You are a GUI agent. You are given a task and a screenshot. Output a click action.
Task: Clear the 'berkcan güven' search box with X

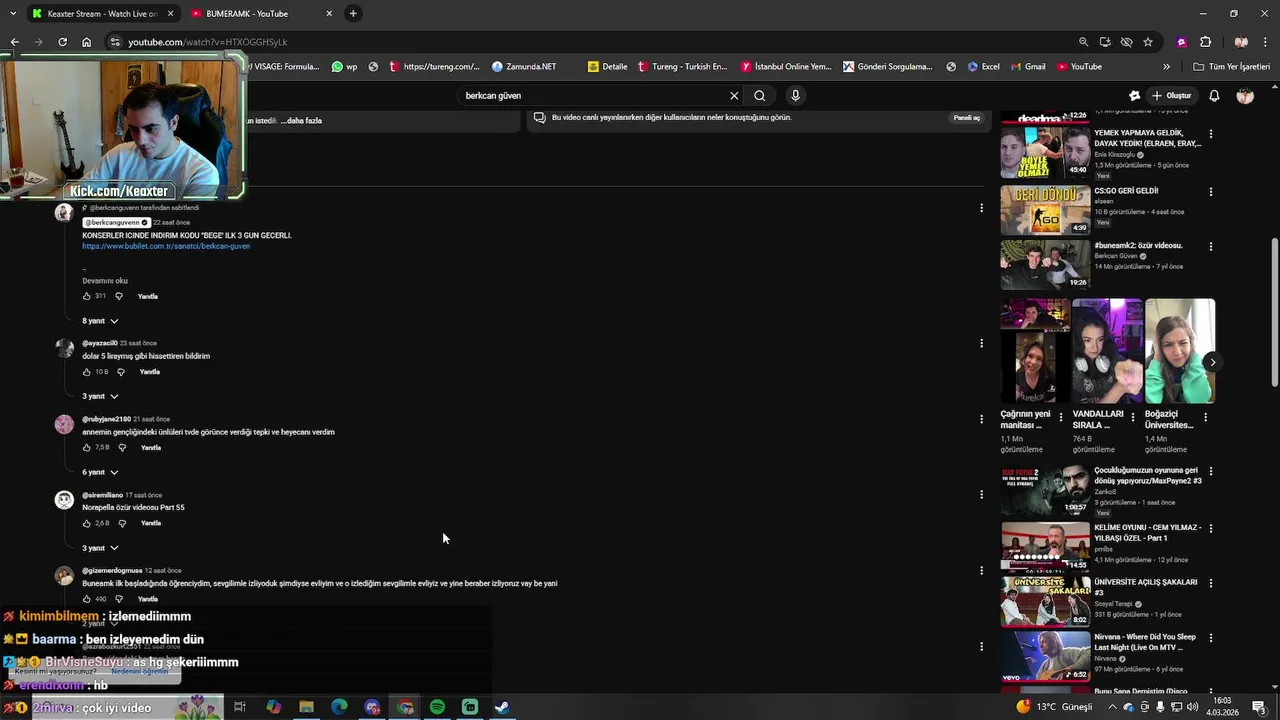(x=734, y=96)
